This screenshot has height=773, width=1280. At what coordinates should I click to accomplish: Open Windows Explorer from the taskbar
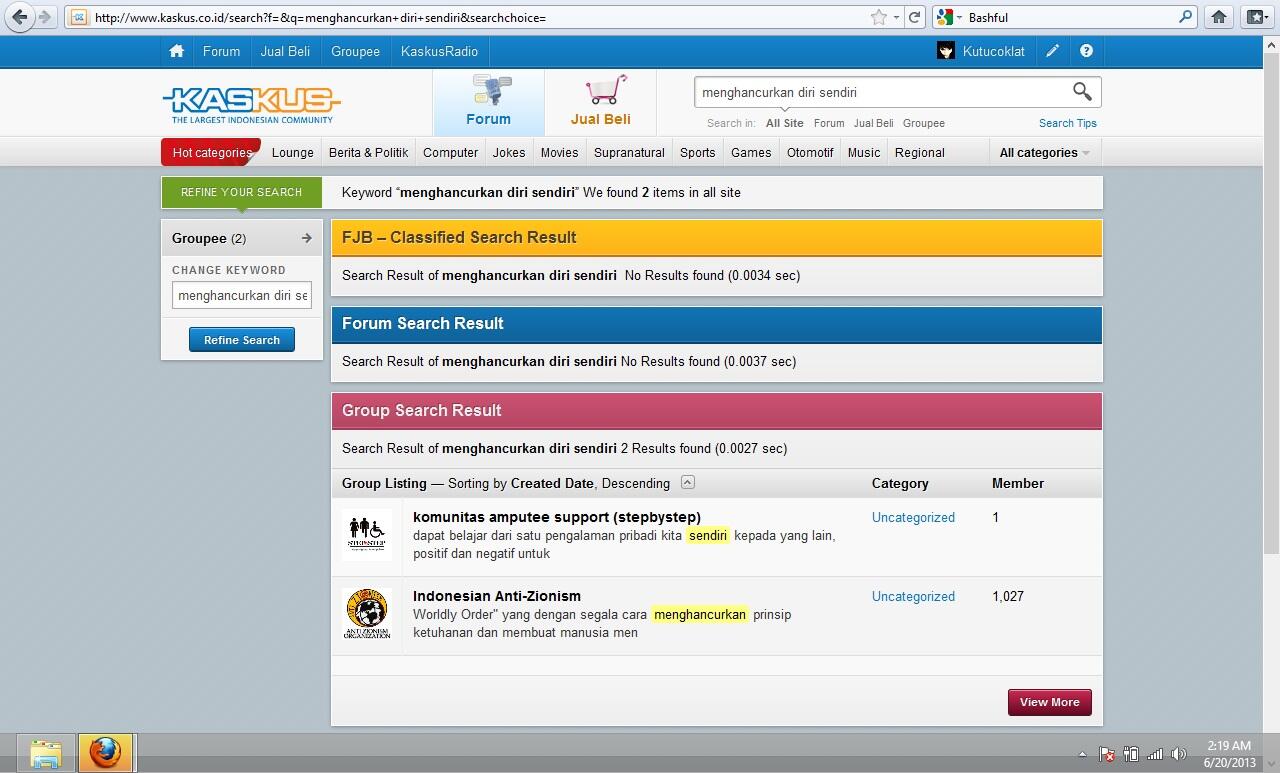(x=45, y=753)
